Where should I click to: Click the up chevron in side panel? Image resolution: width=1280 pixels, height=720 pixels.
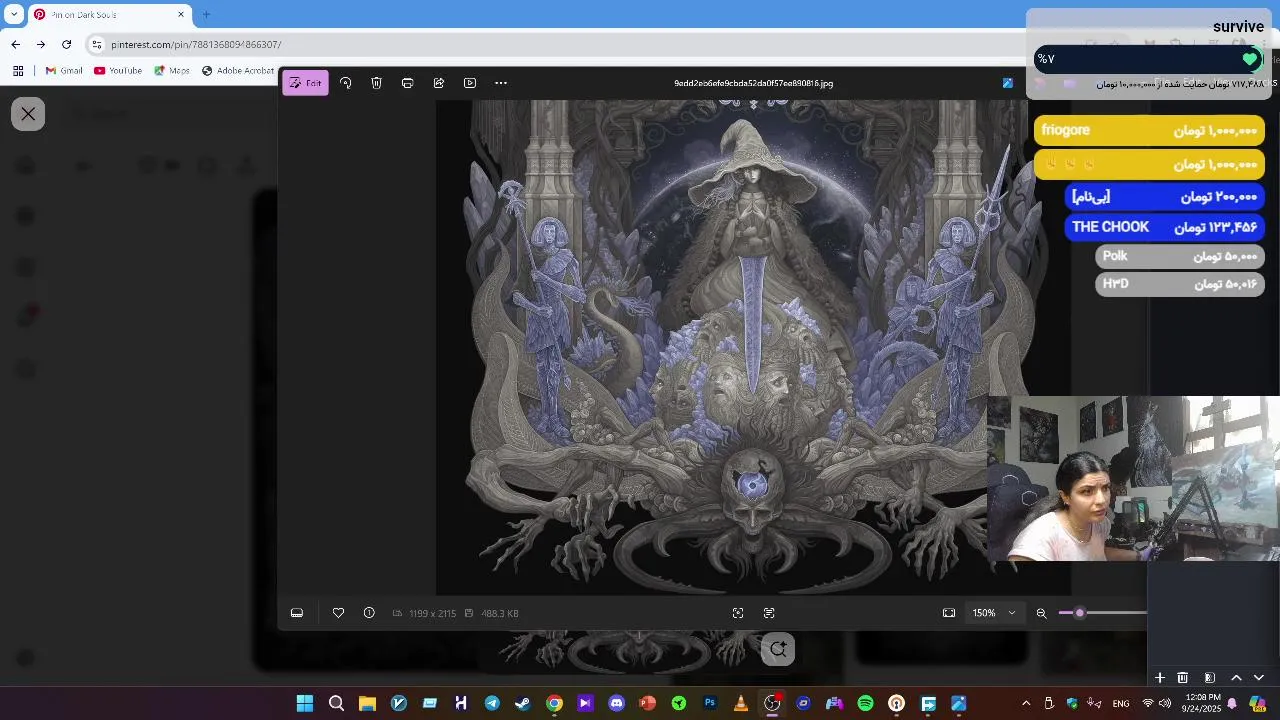coord(1236,678)
